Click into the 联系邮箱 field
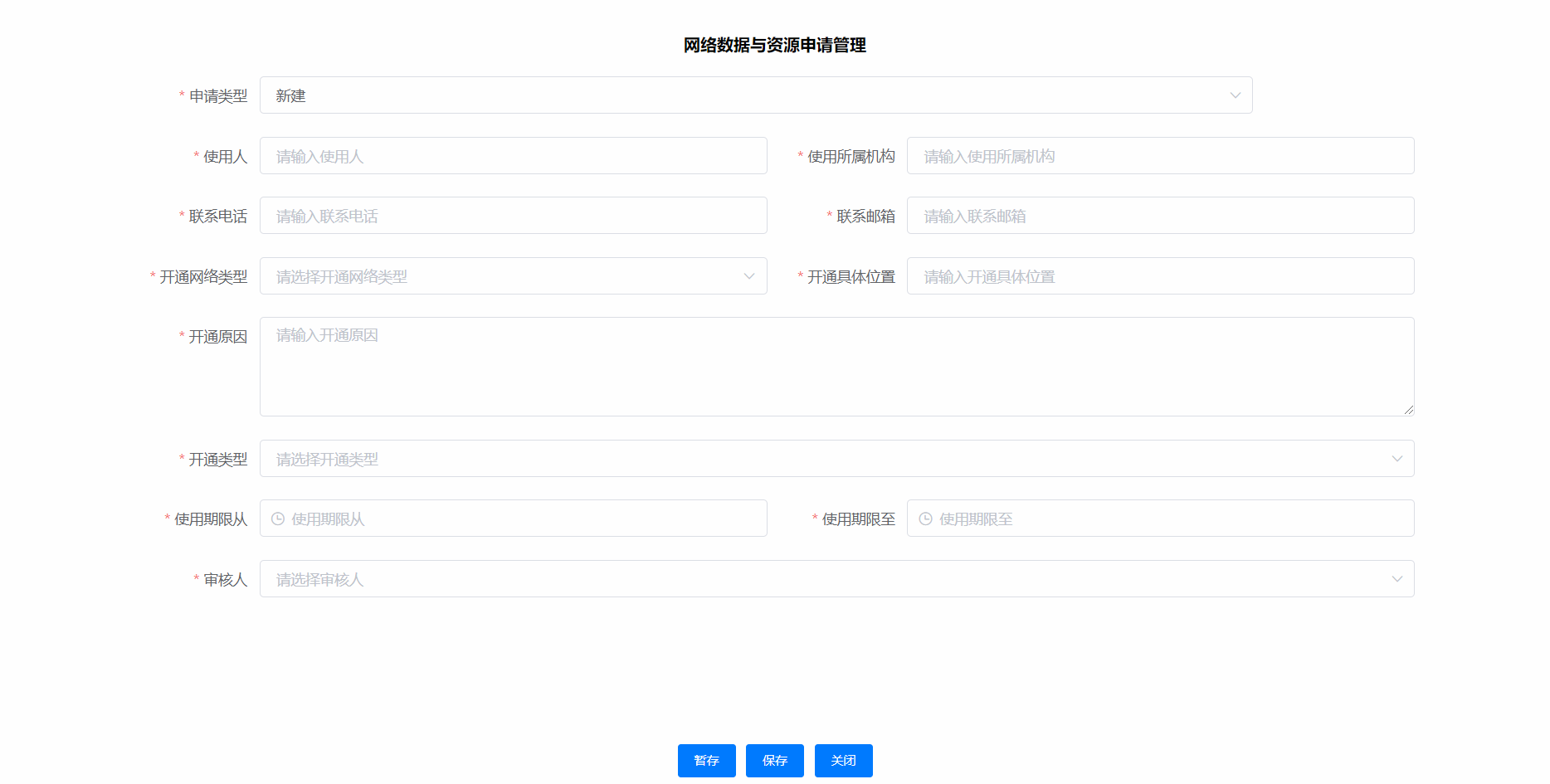The image size is (1550, 784). [1160, 216]
